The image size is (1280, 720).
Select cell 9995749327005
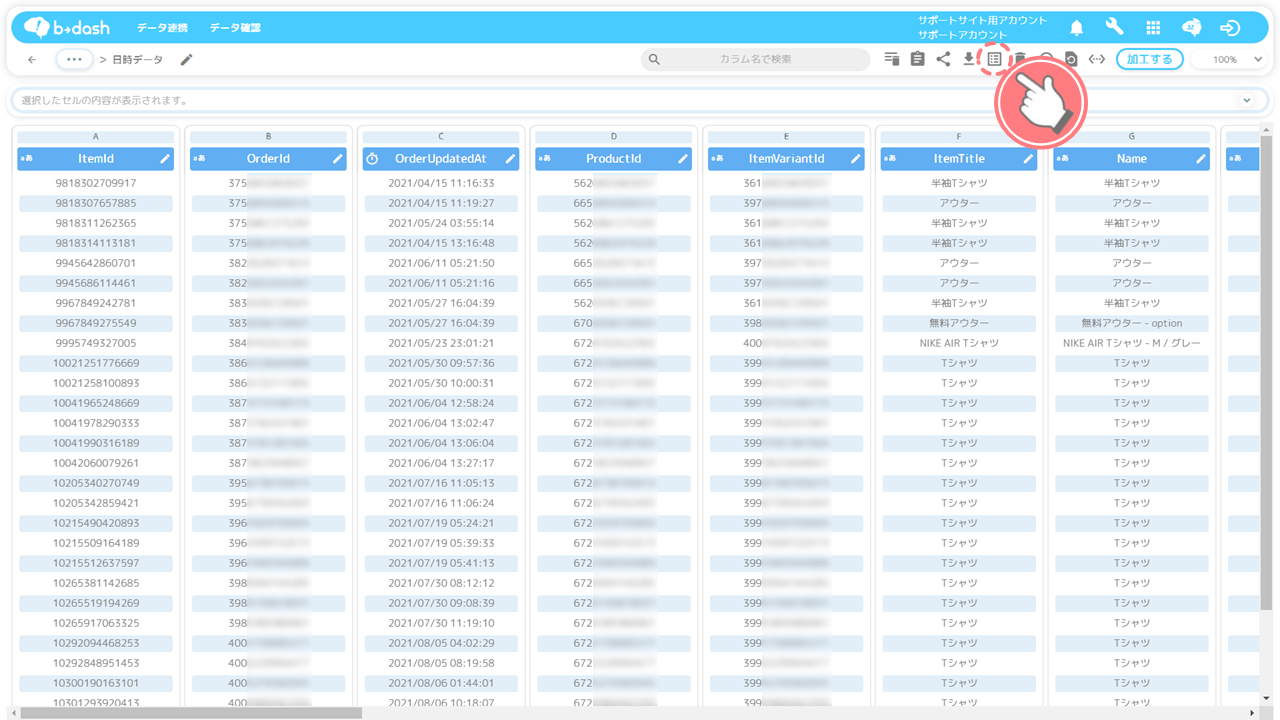95,344
